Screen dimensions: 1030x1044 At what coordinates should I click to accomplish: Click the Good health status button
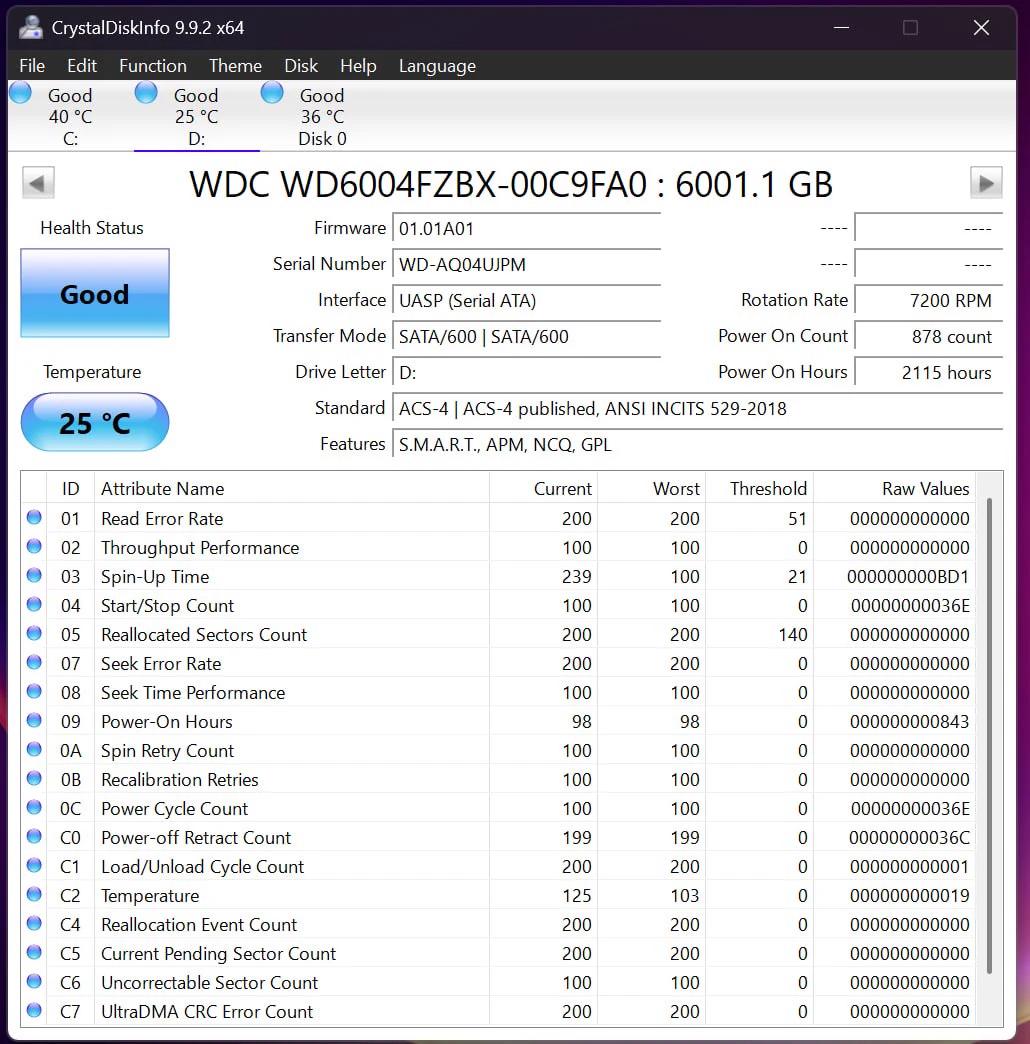(95, 293)
